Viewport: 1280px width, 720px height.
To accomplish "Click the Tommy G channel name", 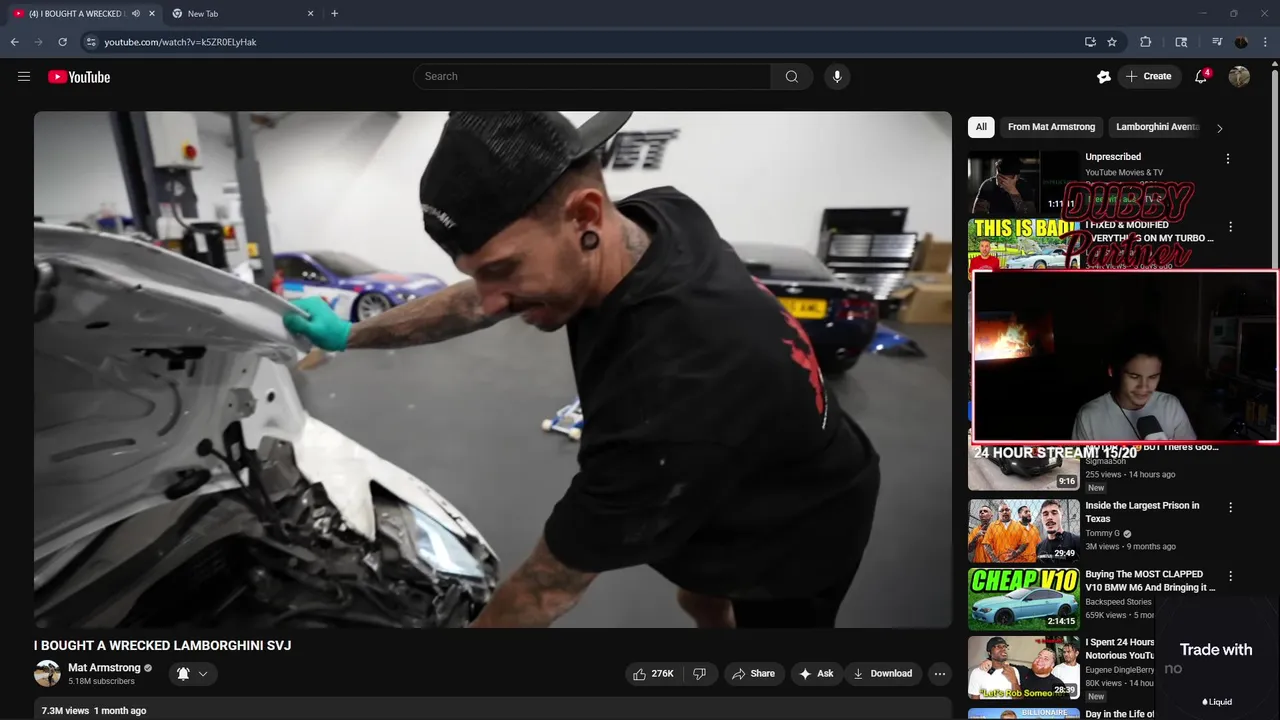I will tap(1103, 533).
